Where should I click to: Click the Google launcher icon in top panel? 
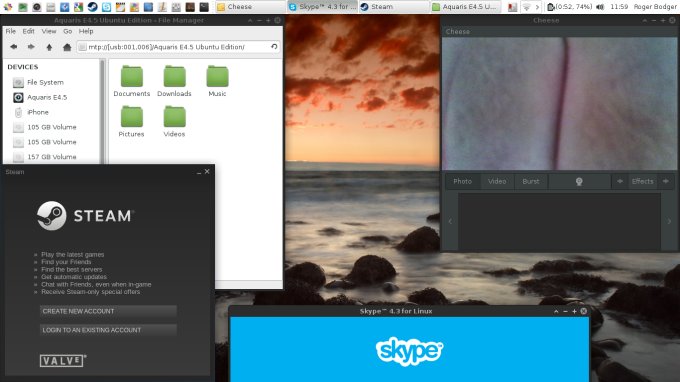78,7
